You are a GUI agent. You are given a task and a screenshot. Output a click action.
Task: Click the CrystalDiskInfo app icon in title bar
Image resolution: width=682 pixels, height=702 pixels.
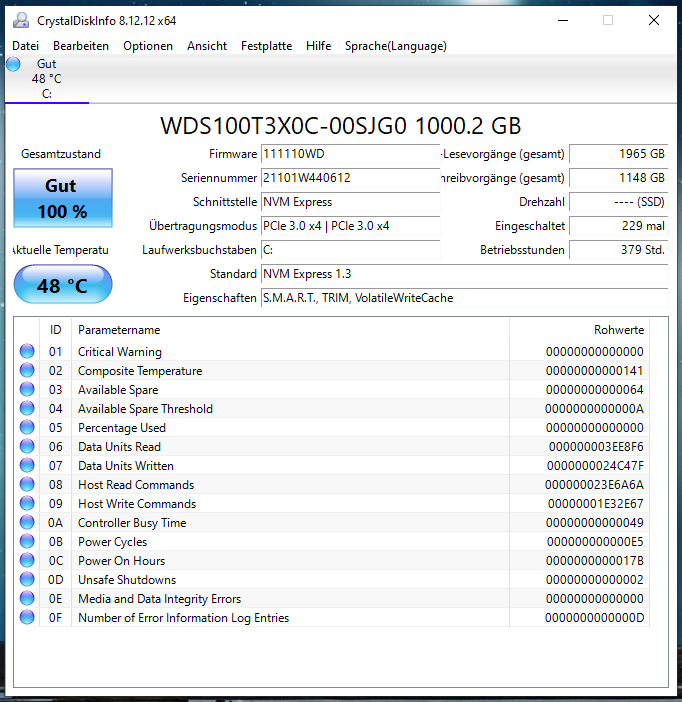point(21,21)
